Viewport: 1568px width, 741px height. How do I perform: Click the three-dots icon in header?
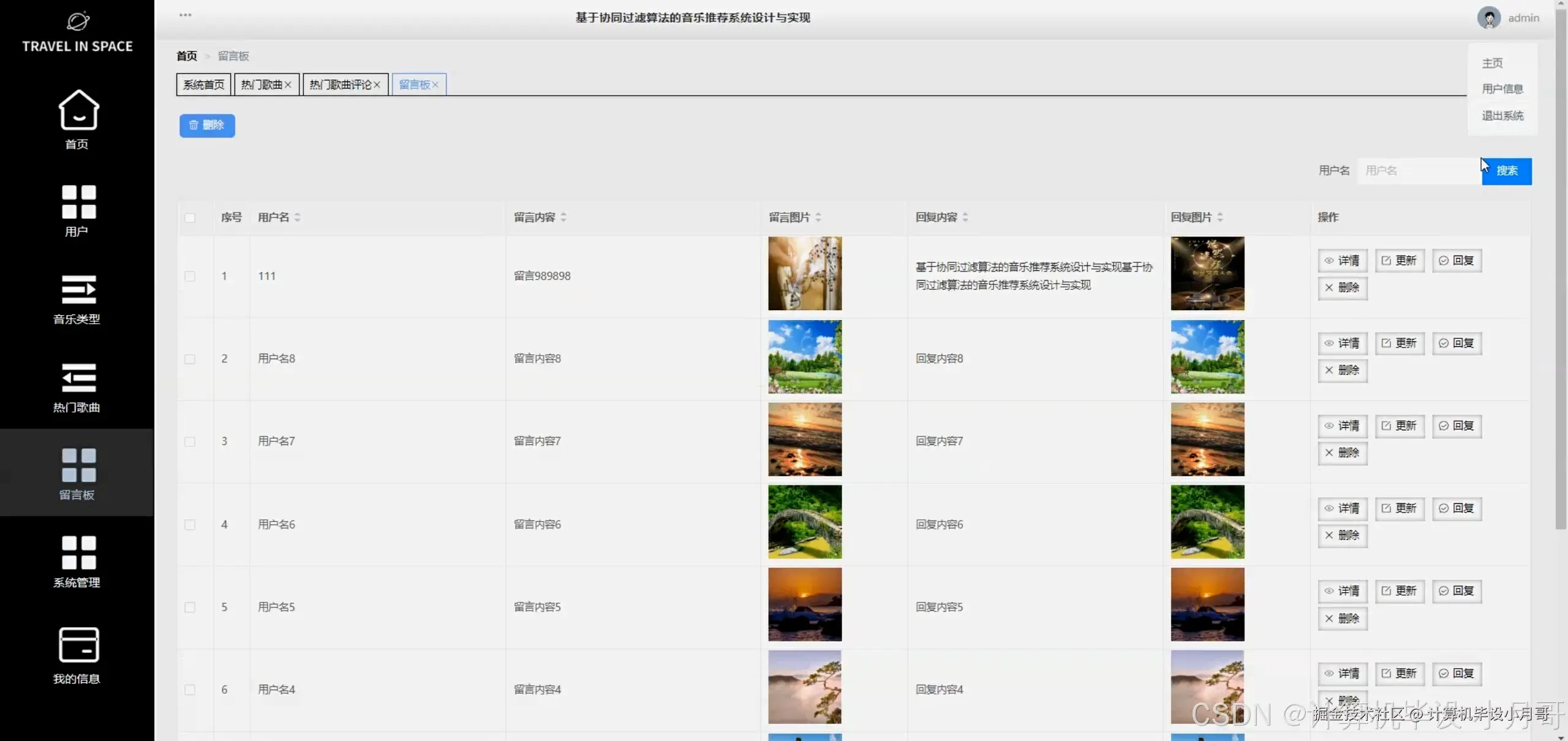tap(185, 15)
